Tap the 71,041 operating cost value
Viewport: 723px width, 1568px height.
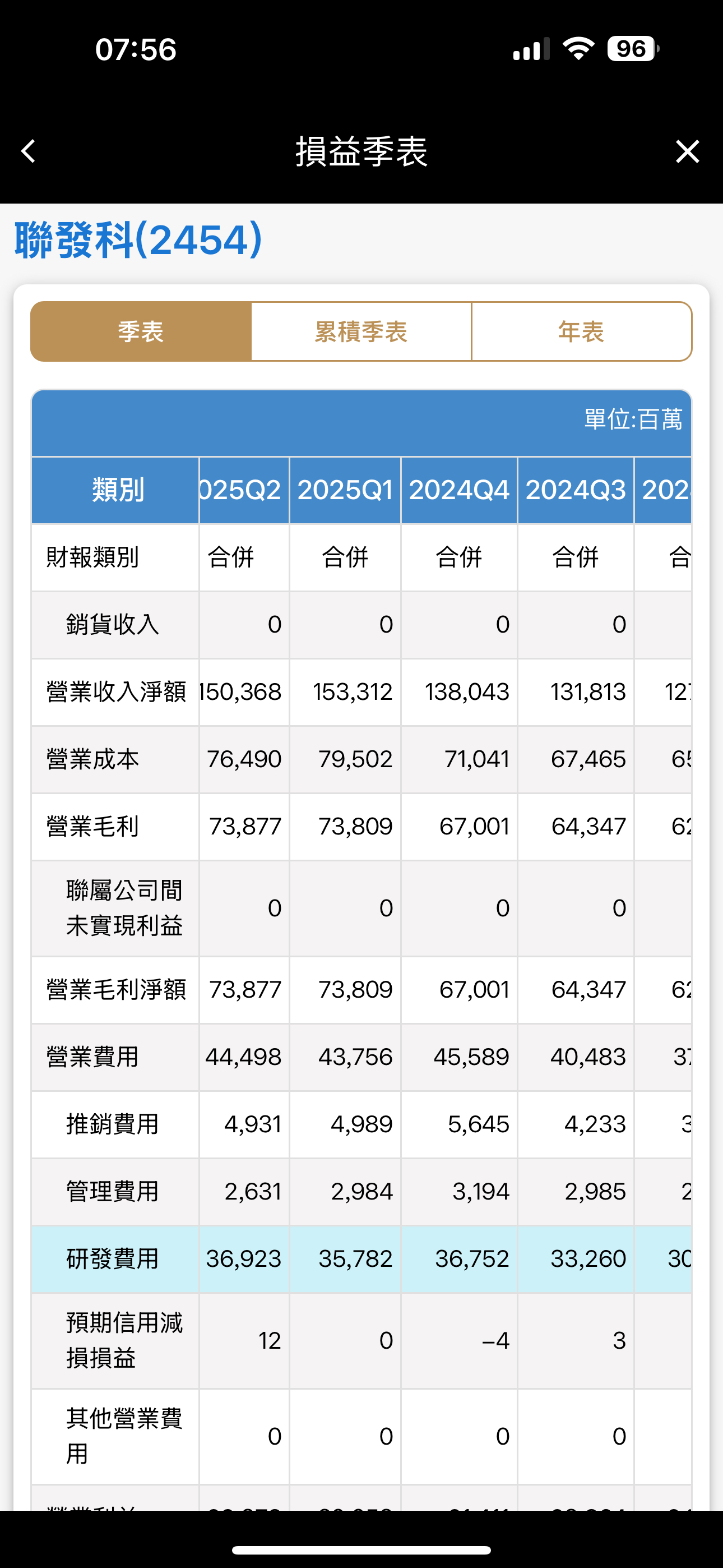point(477,760)
